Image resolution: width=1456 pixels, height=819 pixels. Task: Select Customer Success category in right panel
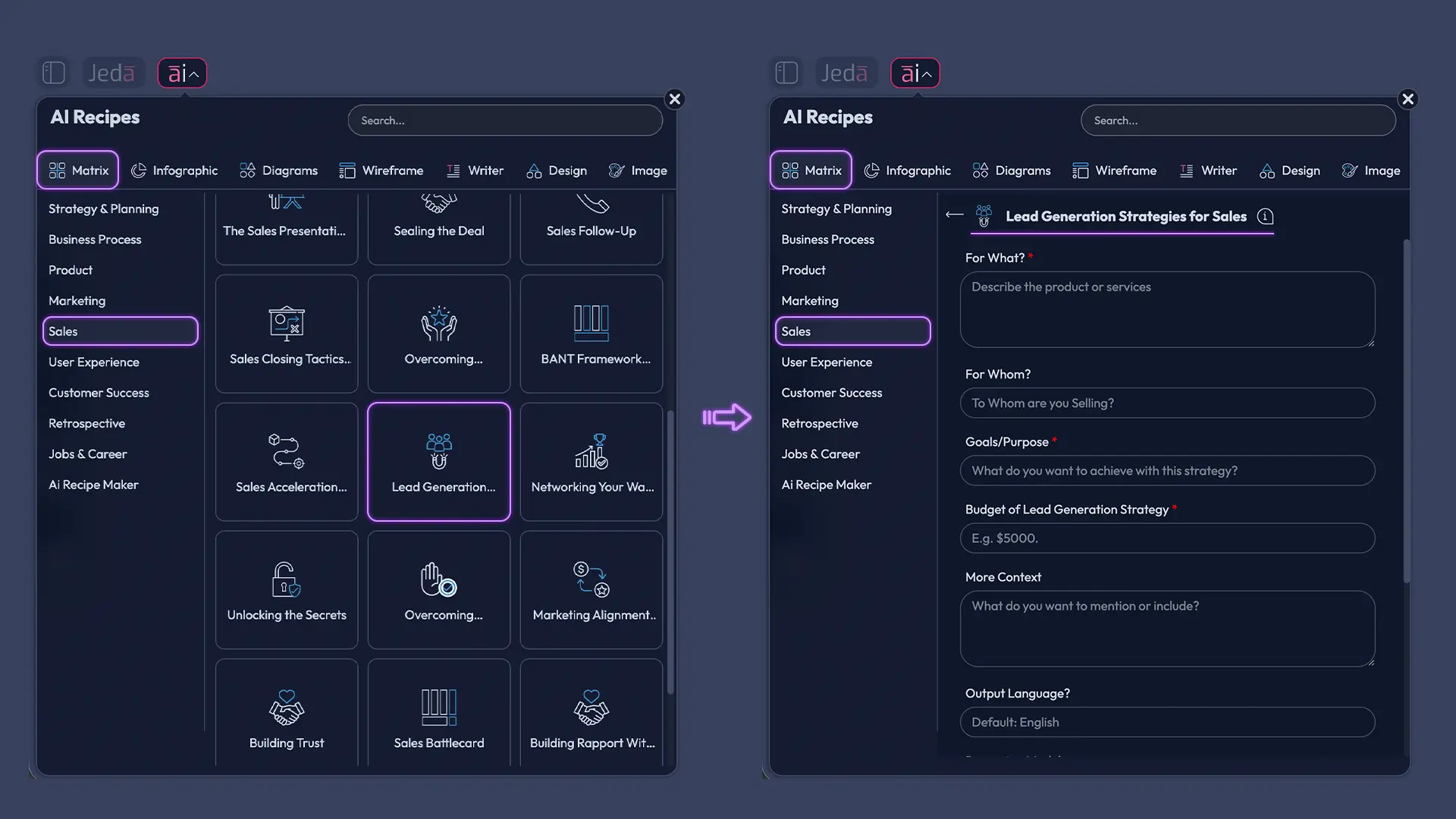[x=832, y=393]
